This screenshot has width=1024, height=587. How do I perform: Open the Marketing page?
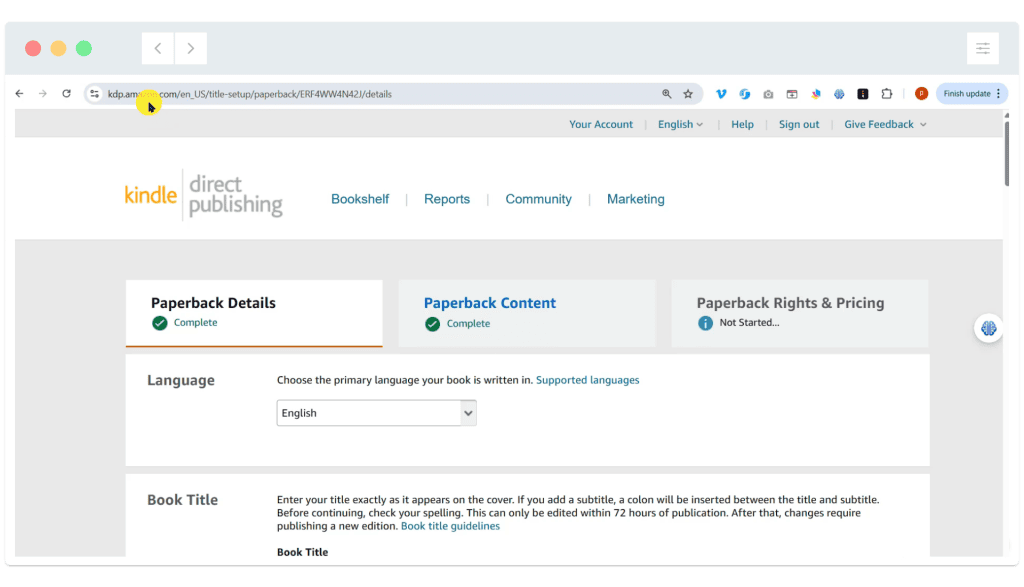[x=635, y=199]
